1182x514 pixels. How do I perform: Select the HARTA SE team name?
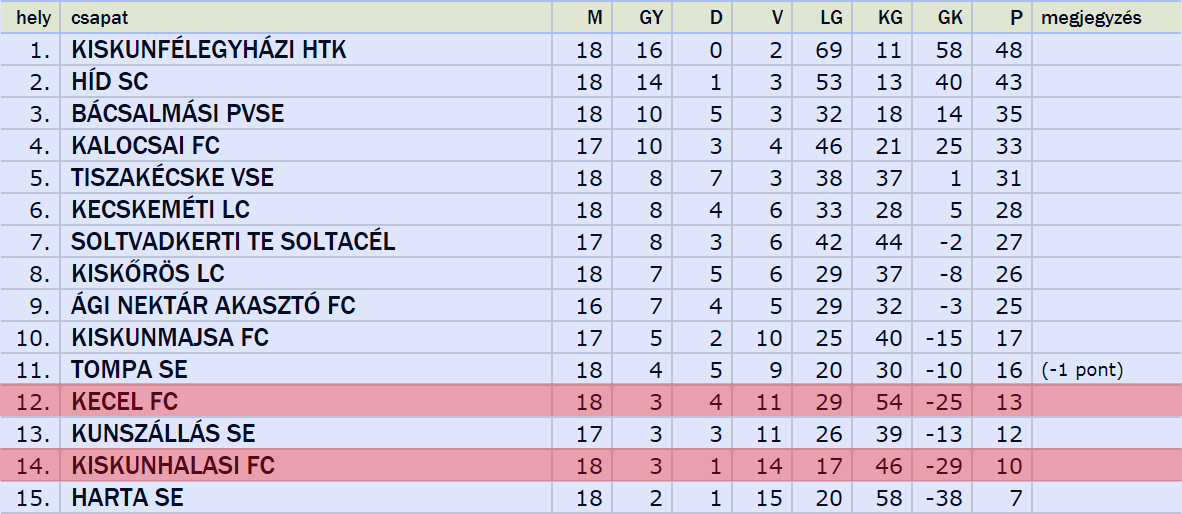tap(127, 497)
